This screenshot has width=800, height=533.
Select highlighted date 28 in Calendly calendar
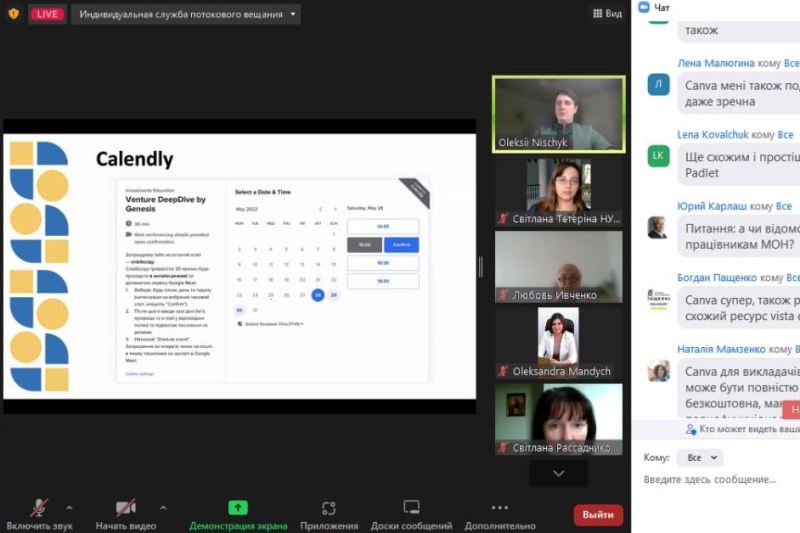point(318,295)
